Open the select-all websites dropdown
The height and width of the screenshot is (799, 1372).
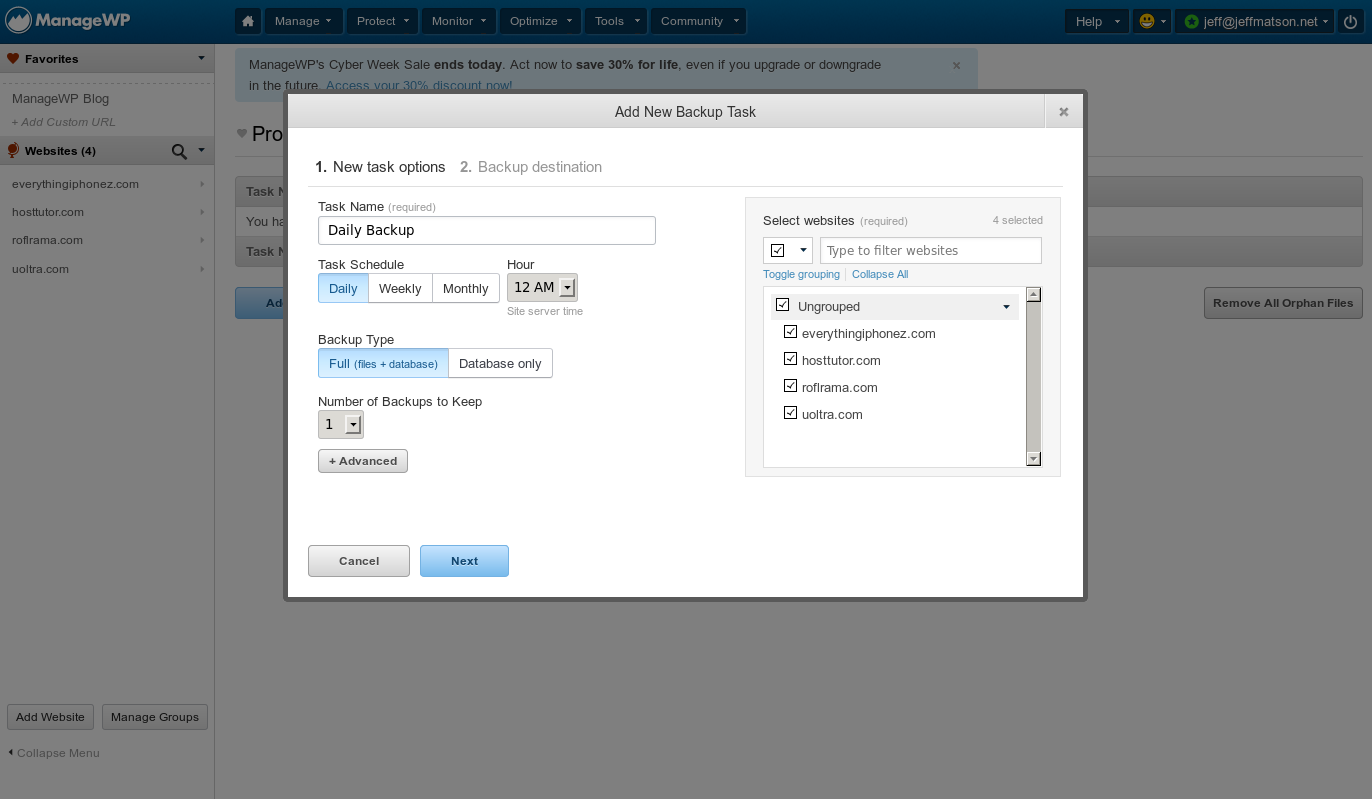pos(787,250)
